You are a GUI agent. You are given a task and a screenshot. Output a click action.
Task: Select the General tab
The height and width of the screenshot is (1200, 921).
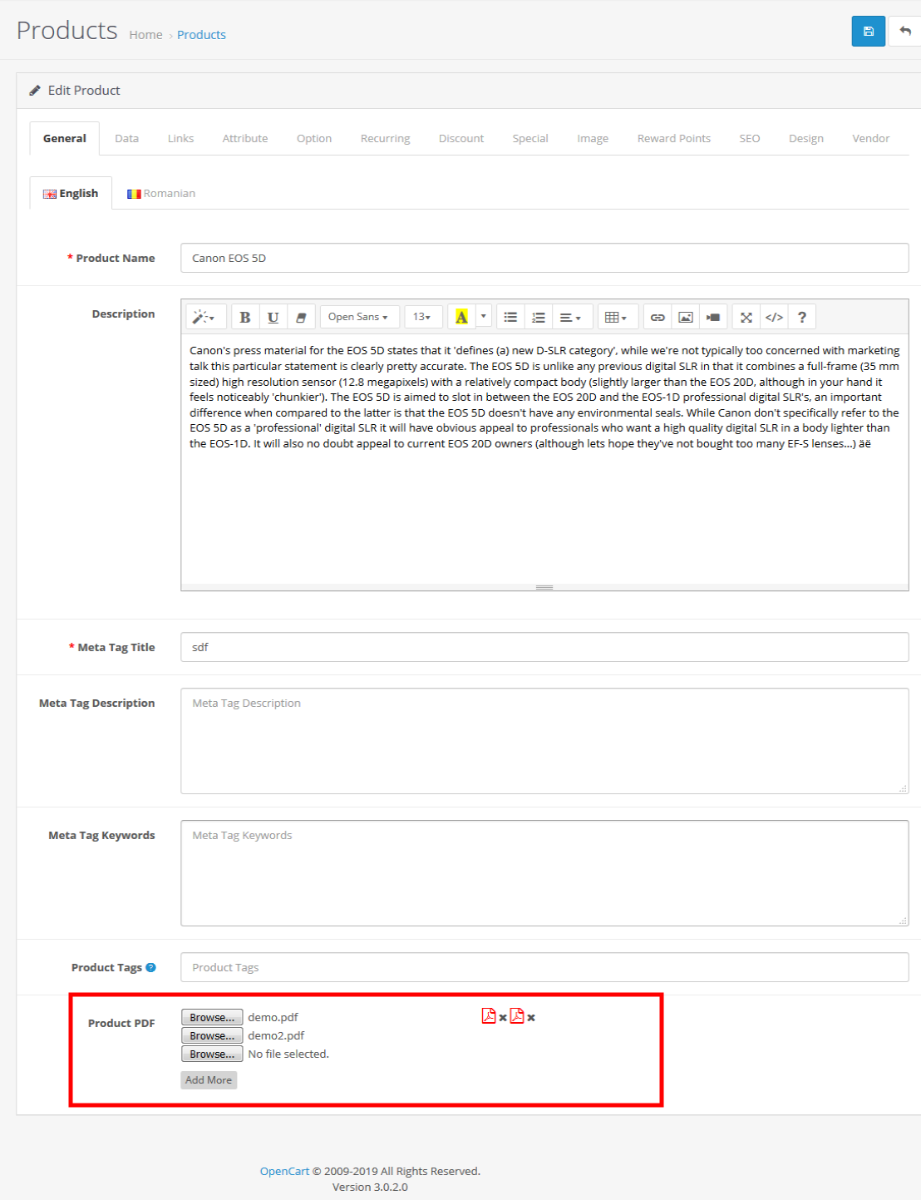pyautogui.click(x=64, y=138)
